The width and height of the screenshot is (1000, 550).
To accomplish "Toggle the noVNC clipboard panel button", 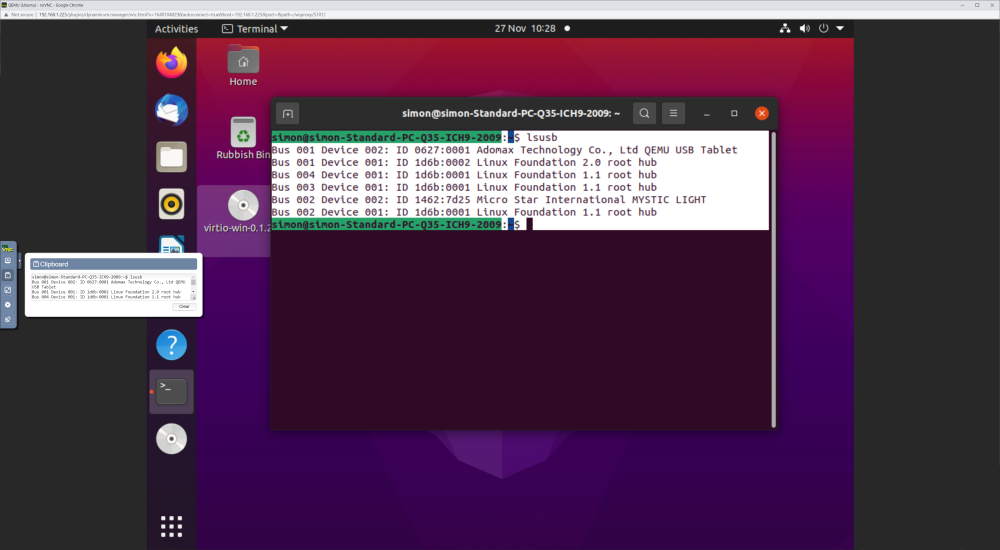I will (x=8, y=275).
